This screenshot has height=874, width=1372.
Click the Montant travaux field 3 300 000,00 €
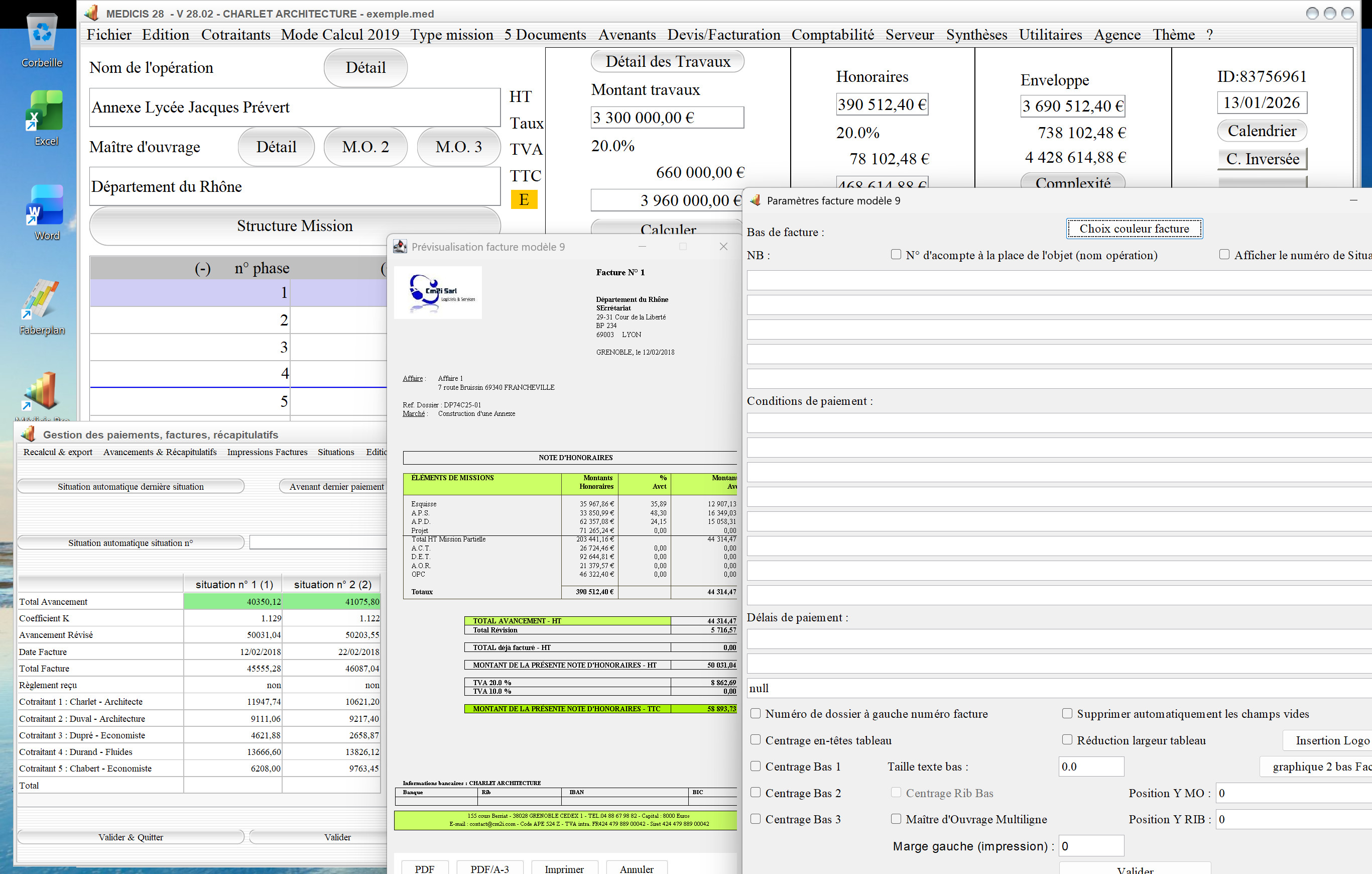pyautogui.click(x=667, y=118)
